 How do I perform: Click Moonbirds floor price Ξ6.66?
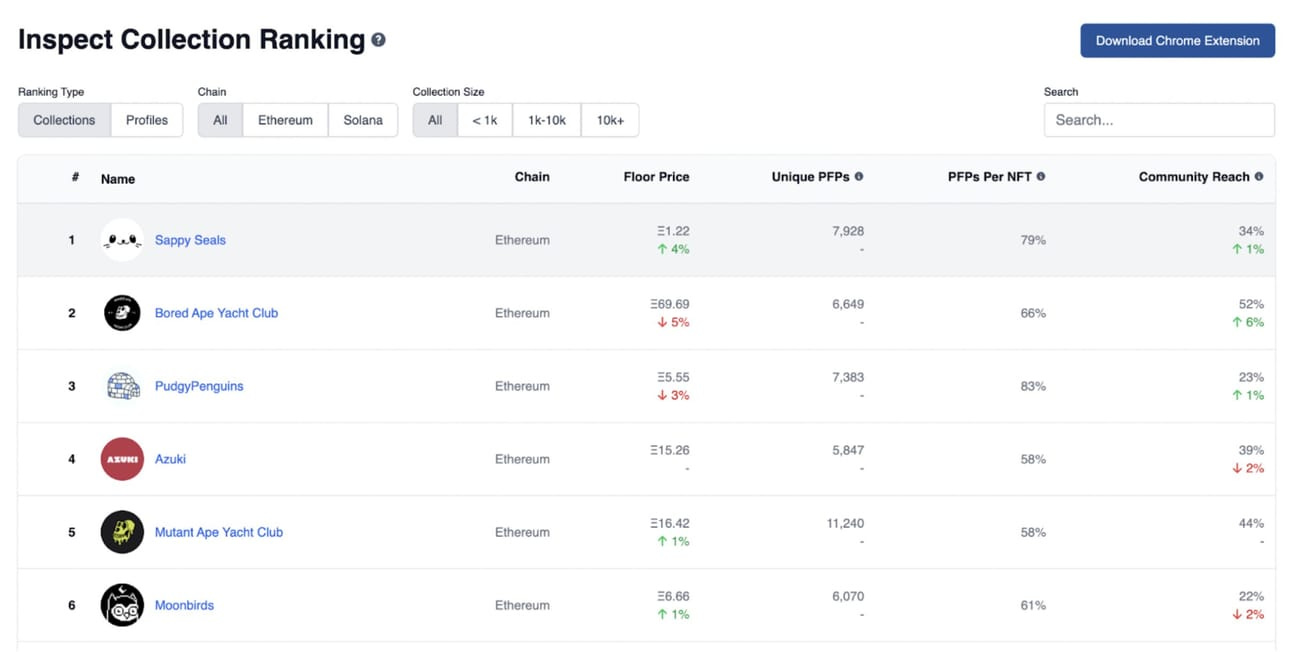673,596
